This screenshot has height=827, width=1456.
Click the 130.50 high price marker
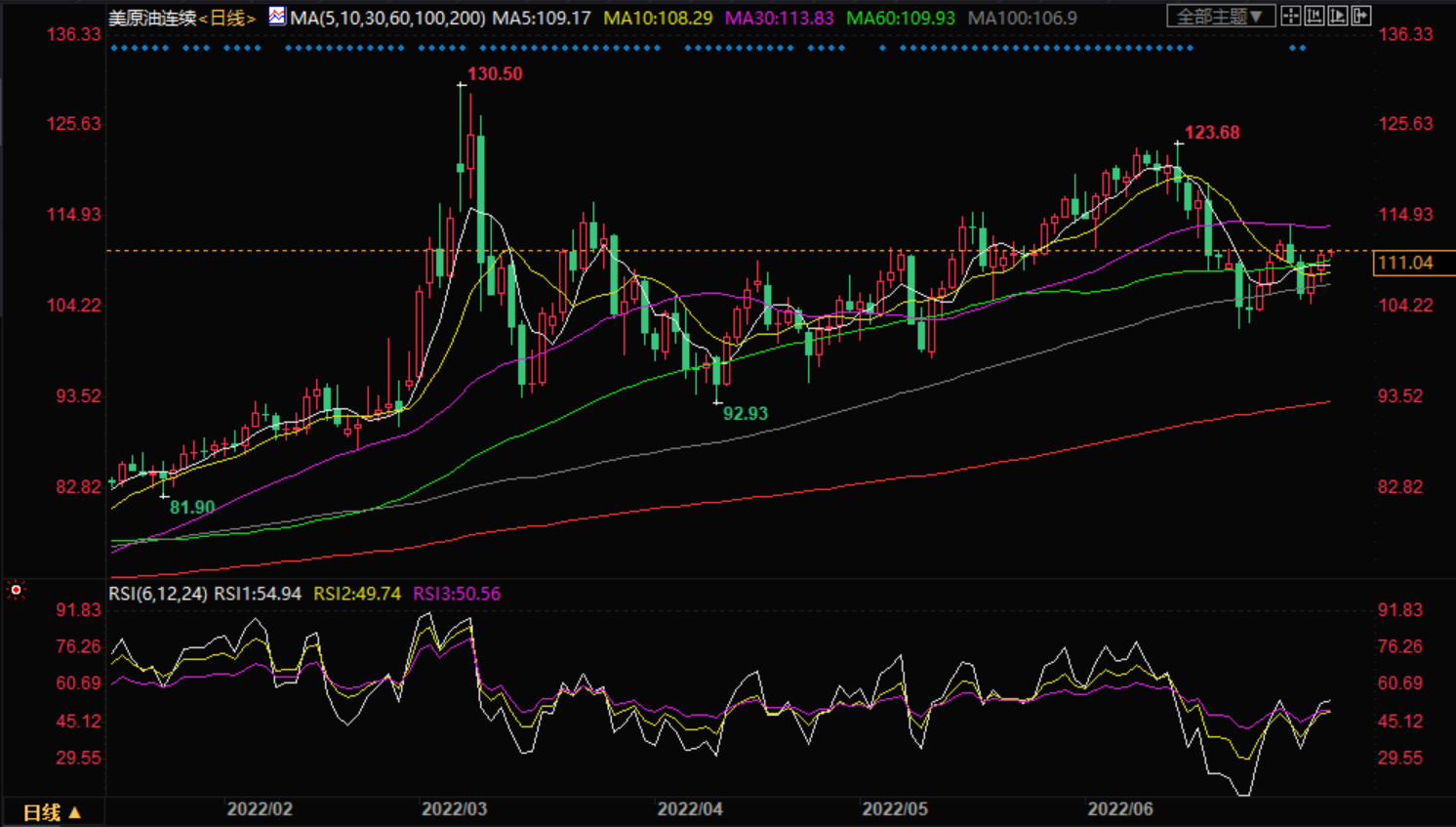coord(494,74)
